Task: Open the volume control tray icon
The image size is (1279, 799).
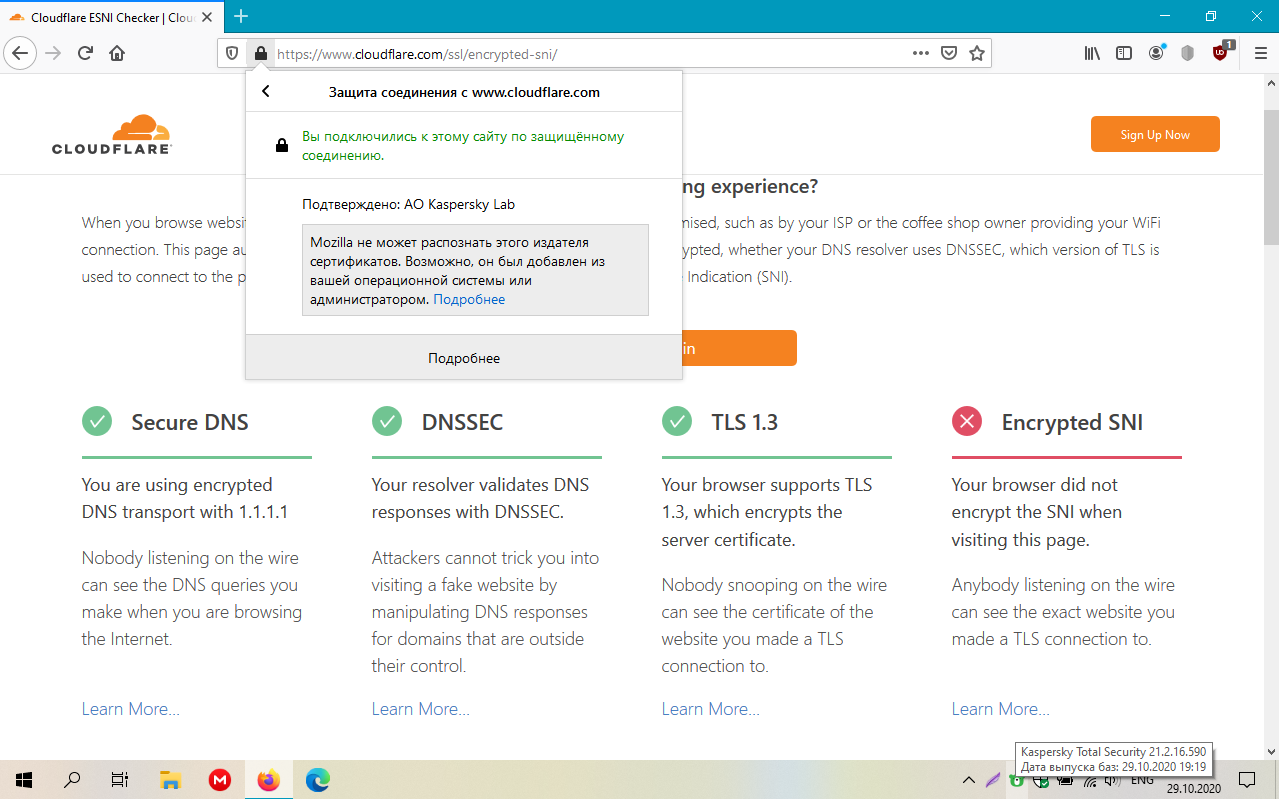Action: pos(1112,780)
